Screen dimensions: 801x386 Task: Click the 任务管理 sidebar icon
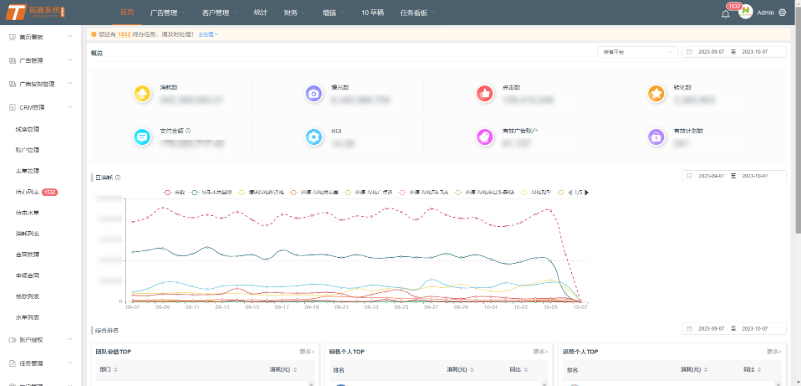[13, 364]
